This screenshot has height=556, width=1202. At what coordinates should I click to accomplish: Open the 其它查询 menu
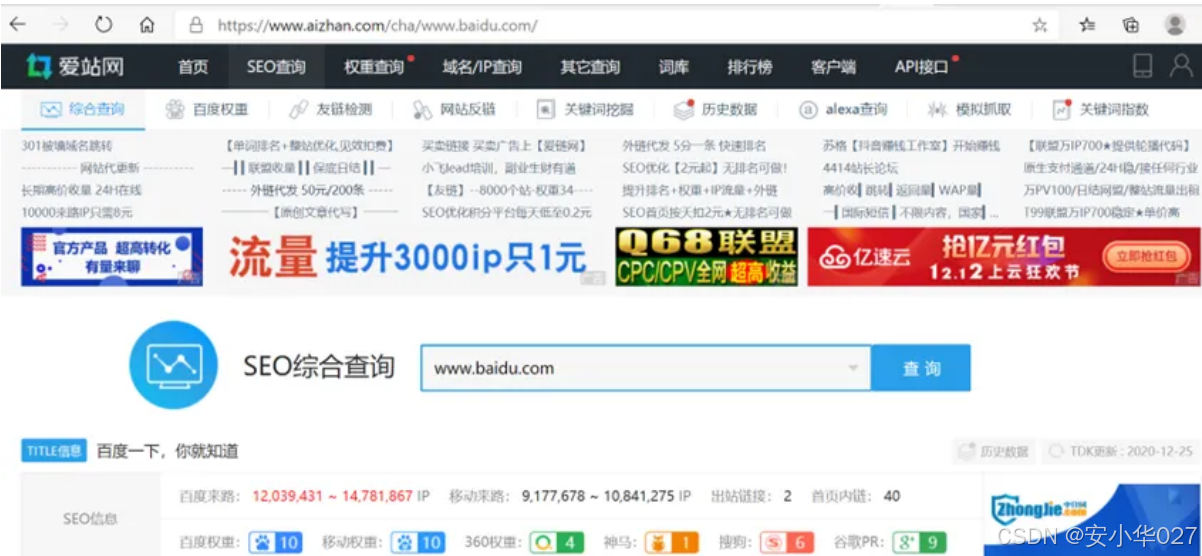pos(590,67)
